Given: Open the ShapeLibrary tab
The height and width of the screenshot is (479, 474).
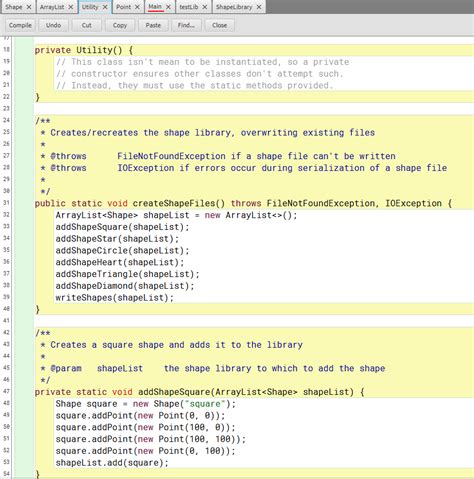Looking at the screenshot, I should pyautogui.click(x=234, y=7).
